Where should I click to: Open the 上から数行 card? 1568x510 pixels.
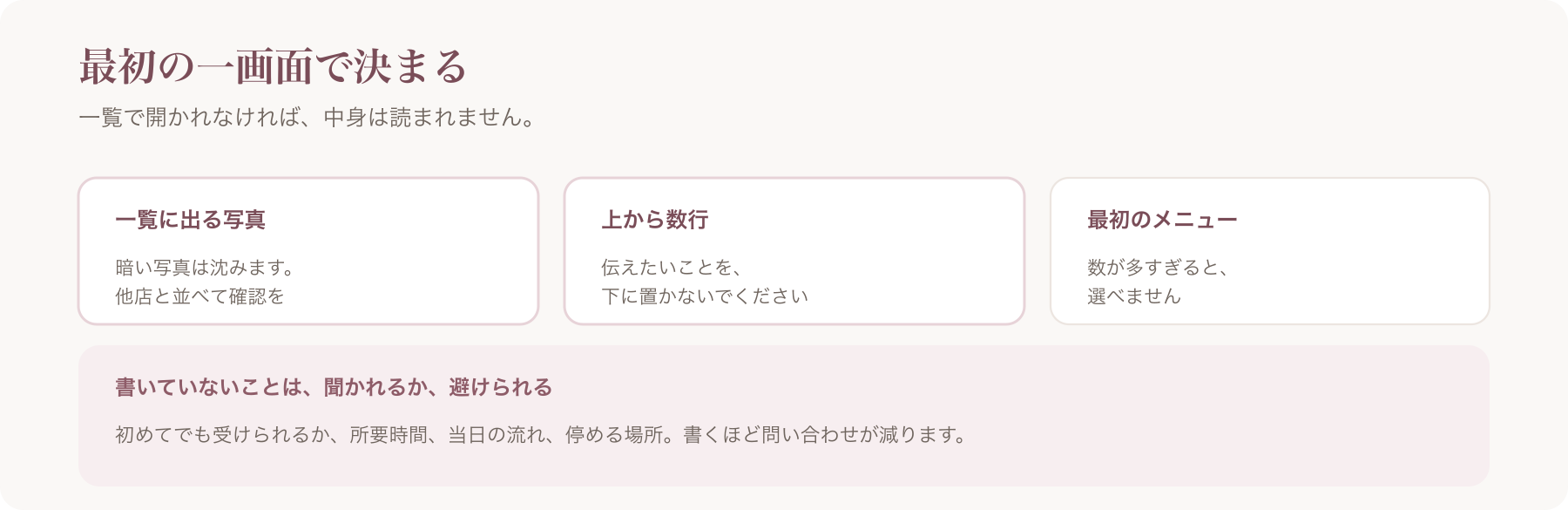(794, 251)
